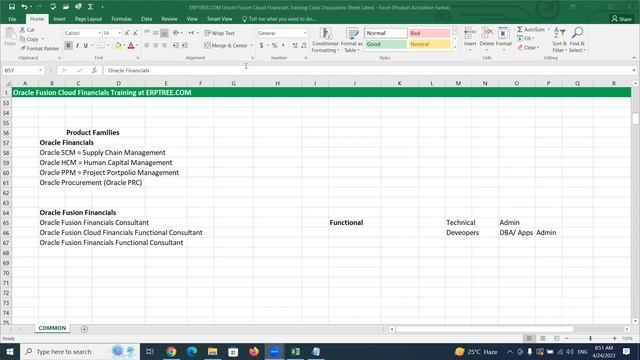Open the Merge & Center dropdown arrow
Image resolution: width=640 pixels, height=360 pixels.
(251, 45)
